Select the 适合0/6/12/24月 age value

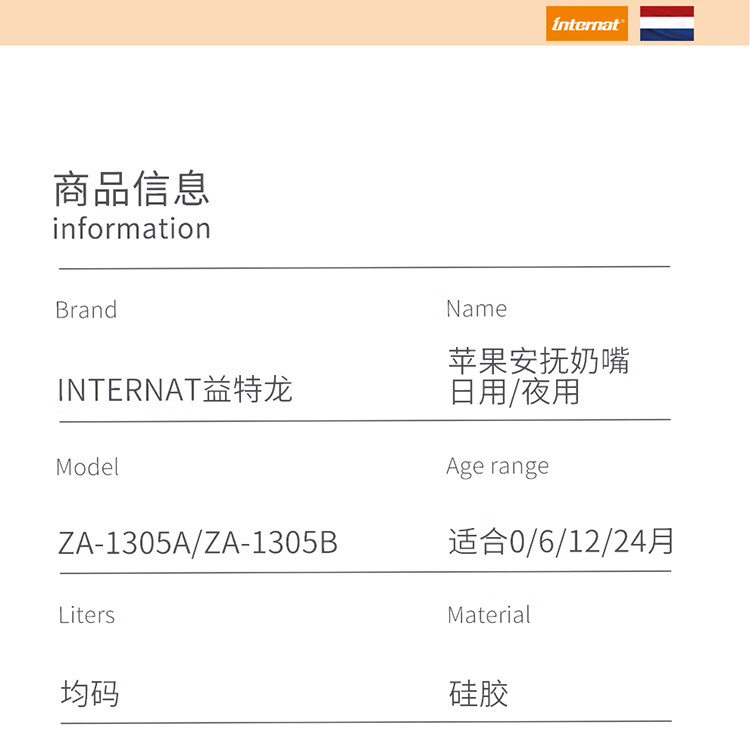pyautogui.click(x=561, y=541)
